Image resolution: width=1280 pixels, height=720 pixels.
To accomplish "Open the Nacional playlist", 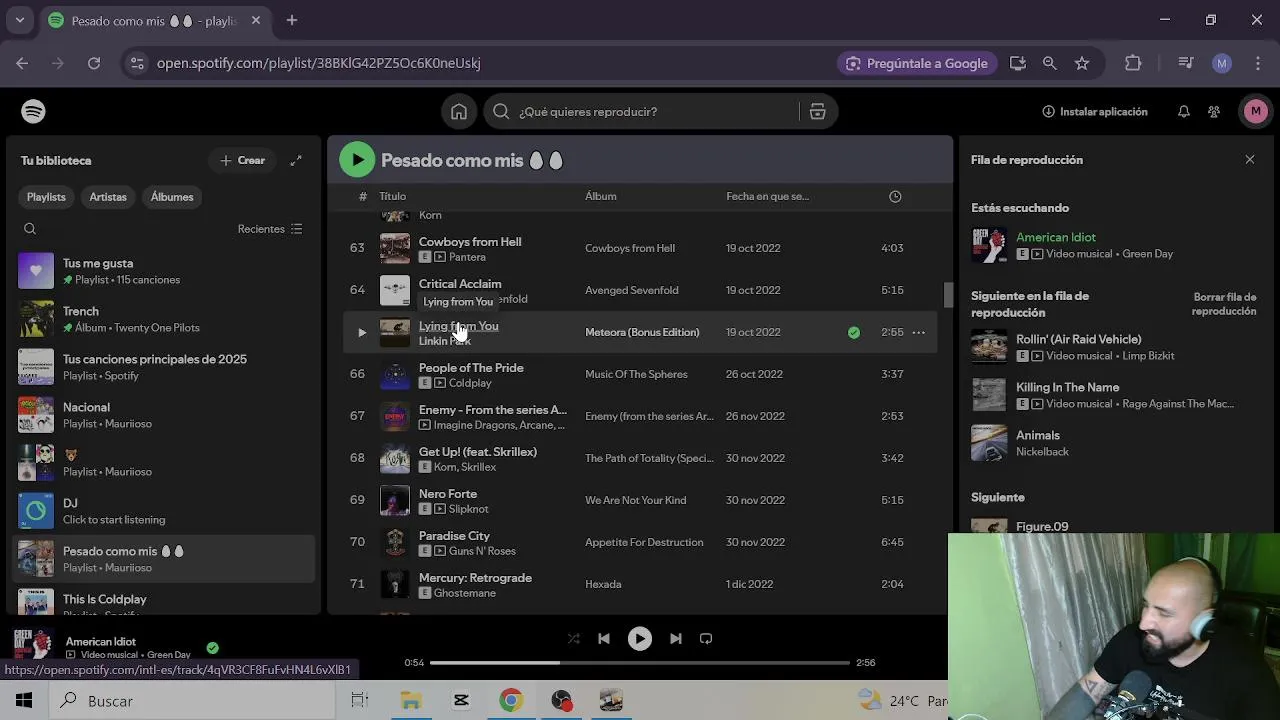I will (165, 415).
